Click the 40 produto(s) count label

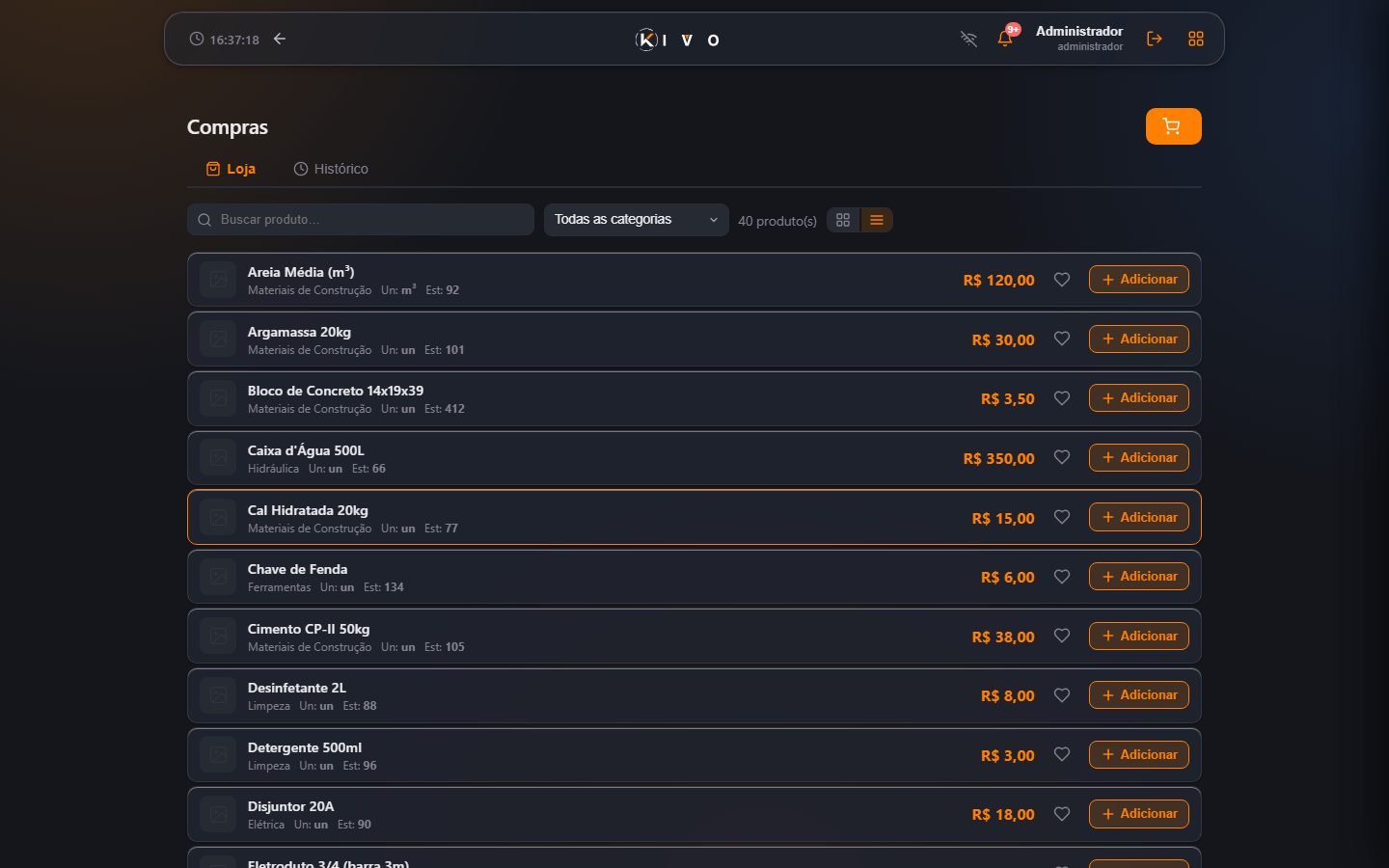click(777, 221)
